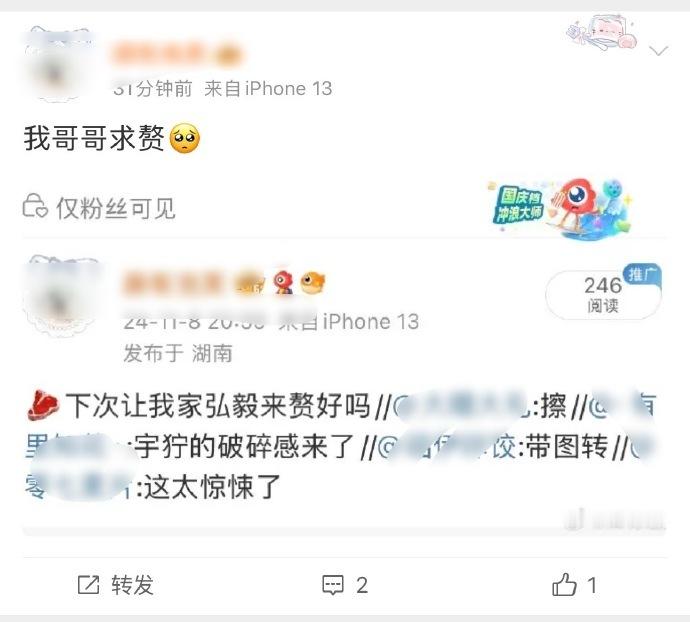Click the 仅粉丝可见 visibility label

point(116,208)
